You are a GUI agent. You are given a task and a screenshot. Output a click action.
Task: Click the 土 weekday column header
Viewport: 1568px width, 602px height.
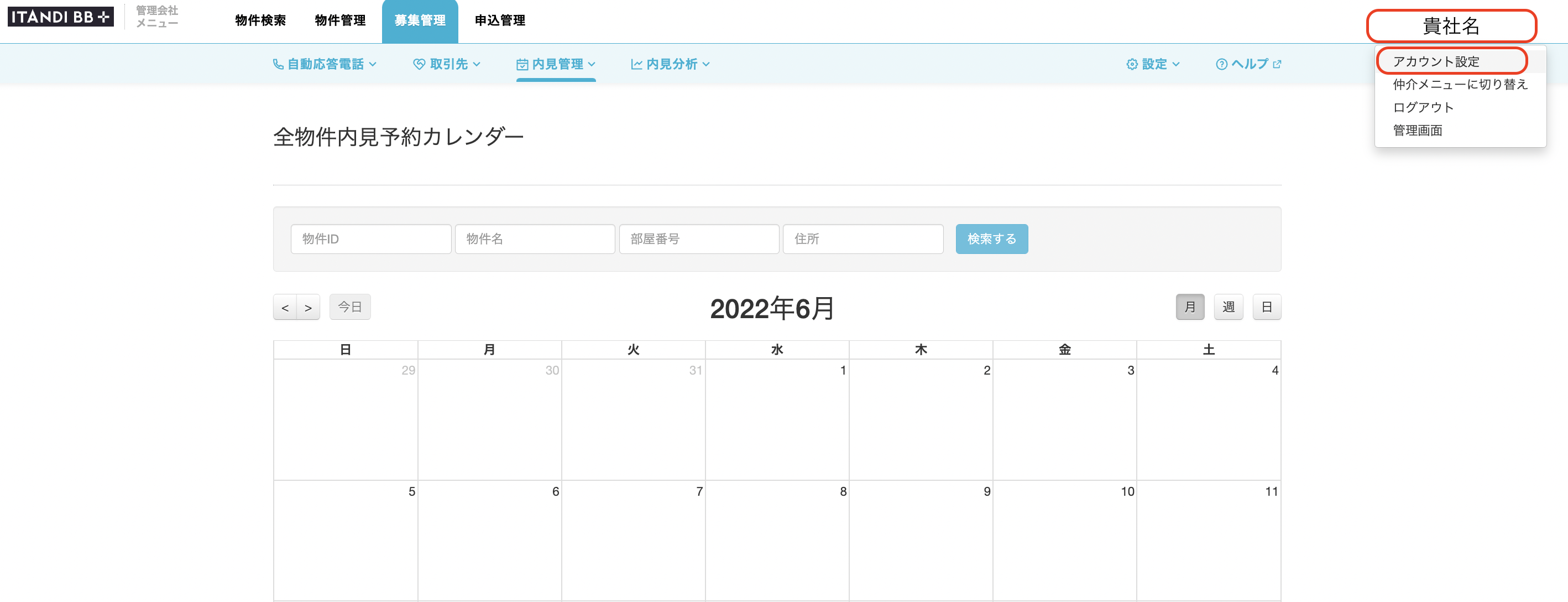[1208, 350]
